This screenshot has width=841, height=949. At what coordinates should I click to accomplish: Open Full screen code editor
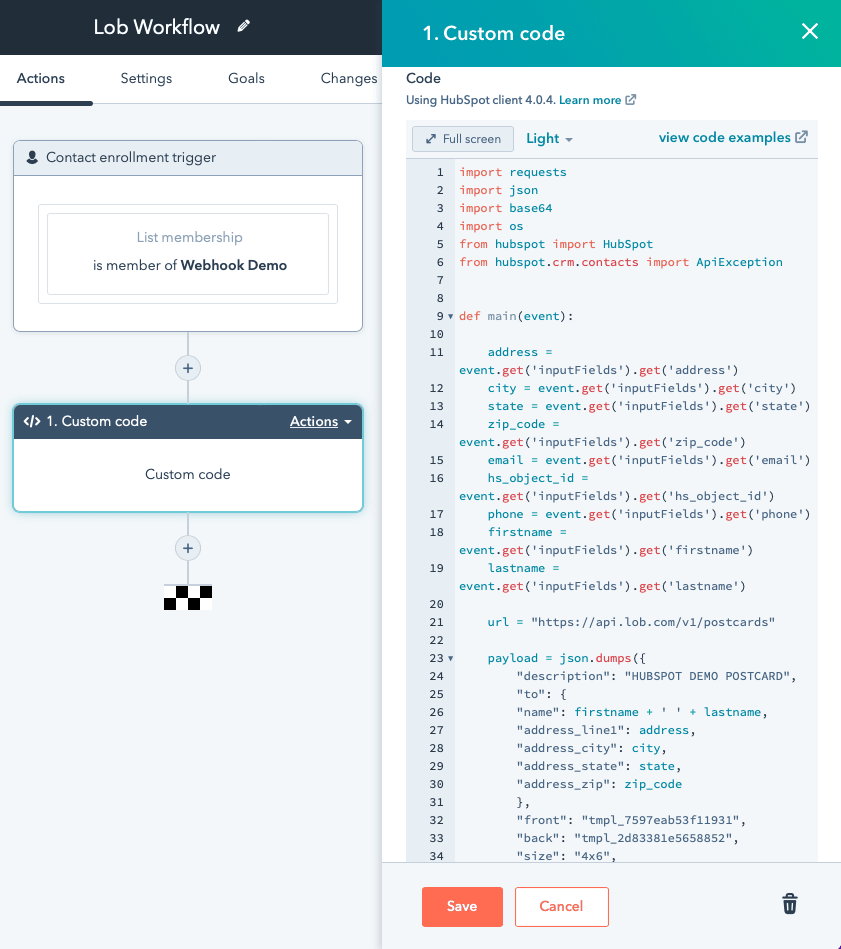pyautogui.click(x=463, y=139)
